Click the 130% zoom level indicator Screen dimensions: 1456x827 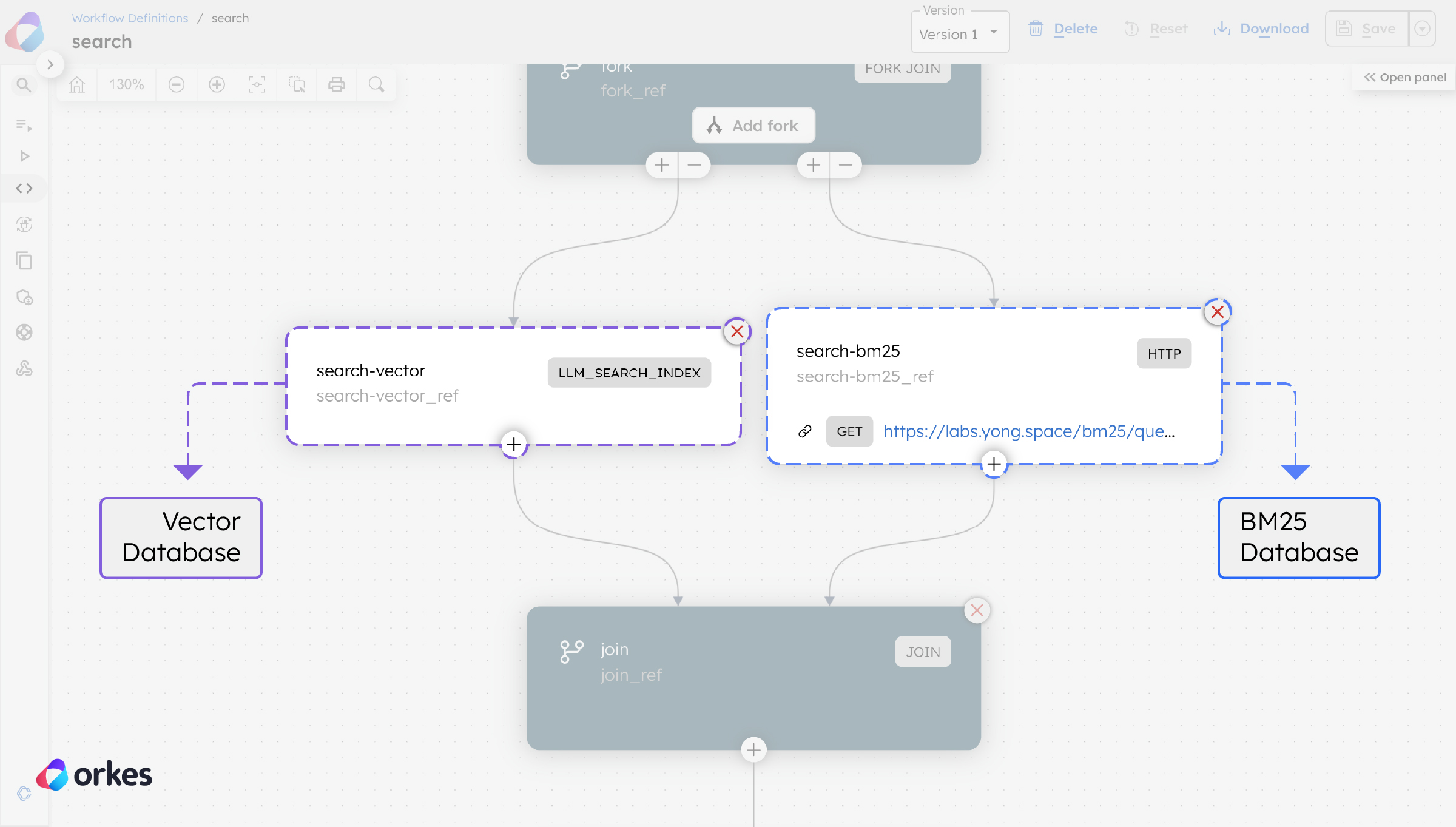pos(126,84)
